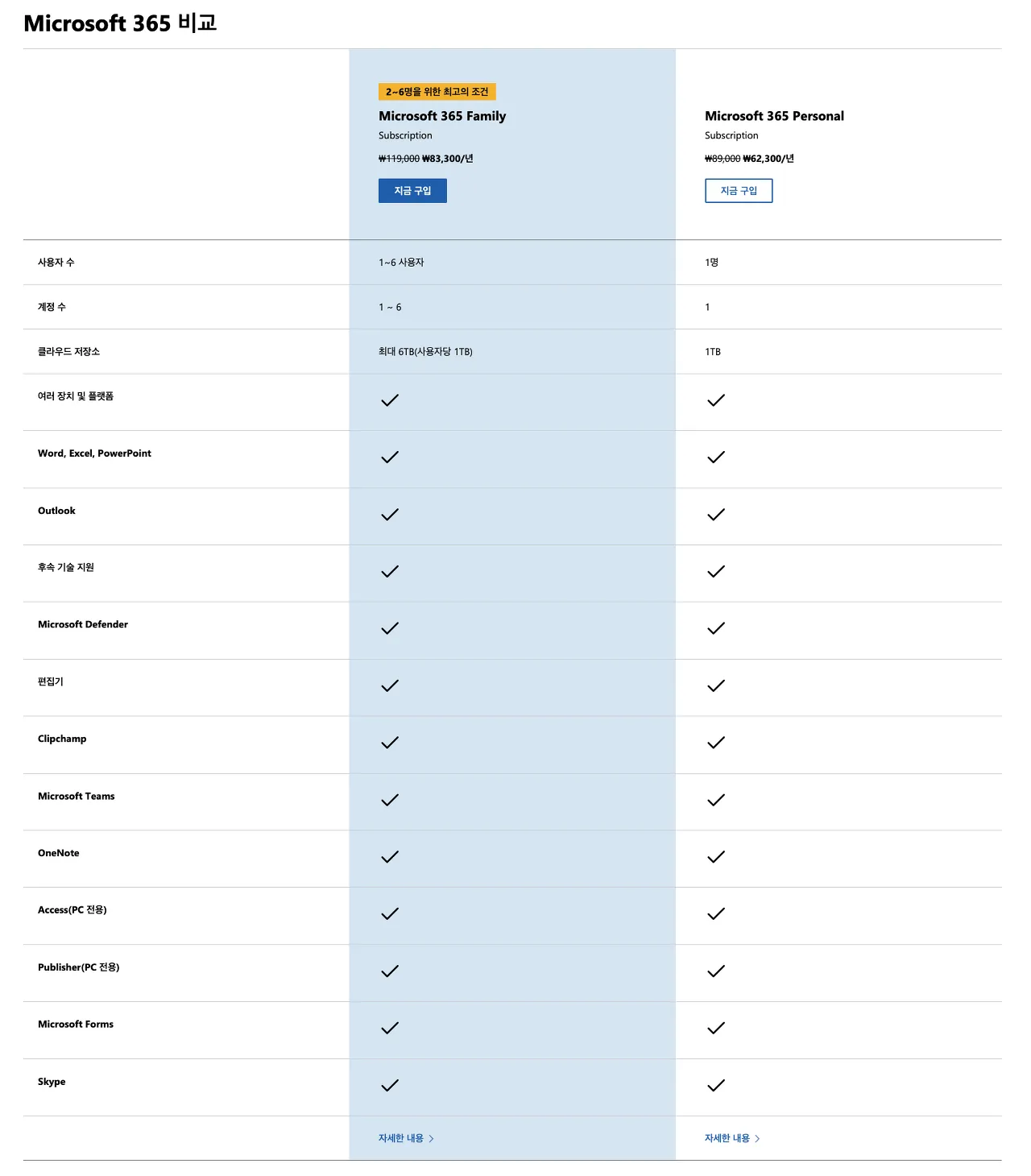1031x1176 pixels.
Task: Click the Family price ₩83,300/년
Action: (x=448, y=159)
